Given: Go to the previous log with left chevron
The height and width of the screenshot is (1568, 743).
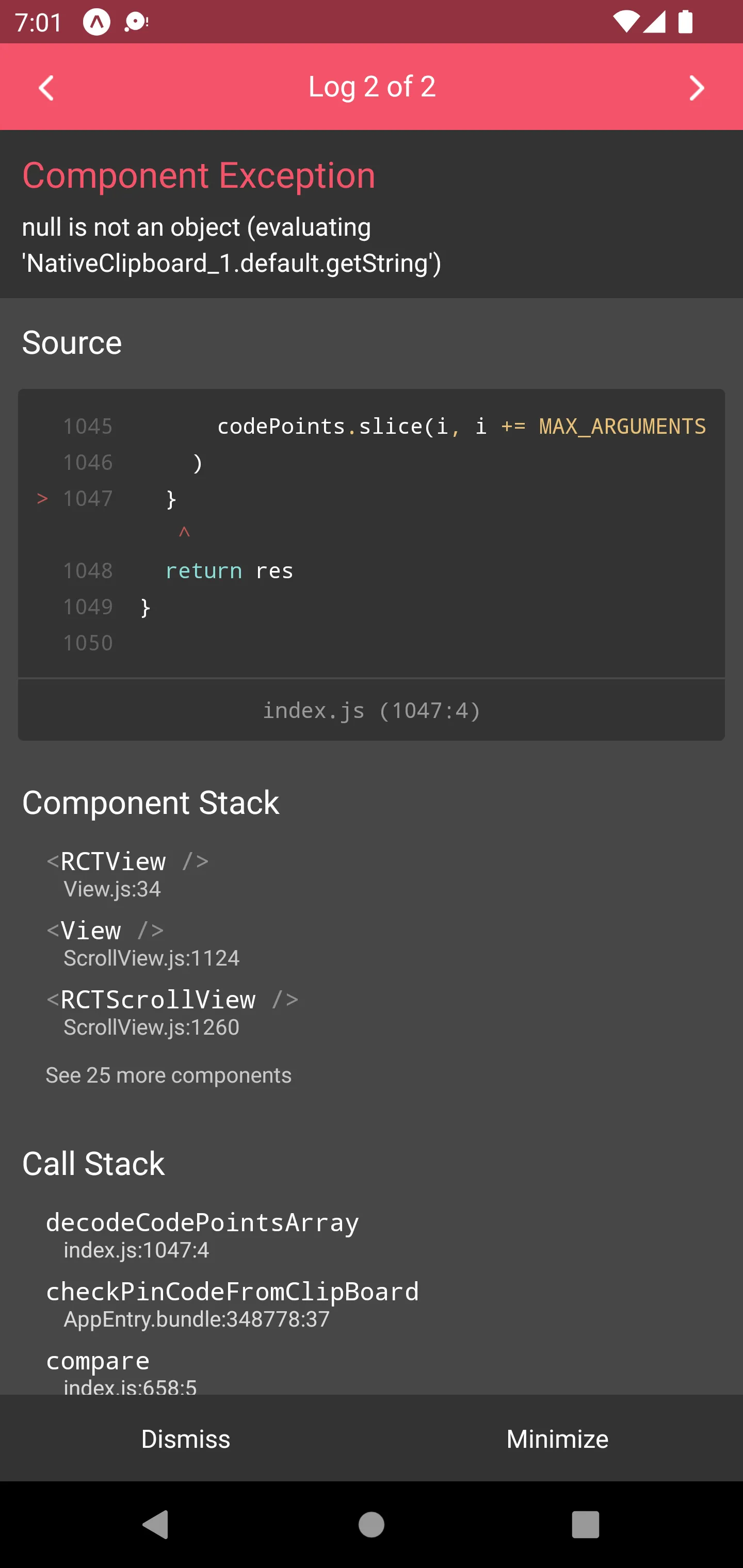Looking at the screenshot, I should 46,88.
